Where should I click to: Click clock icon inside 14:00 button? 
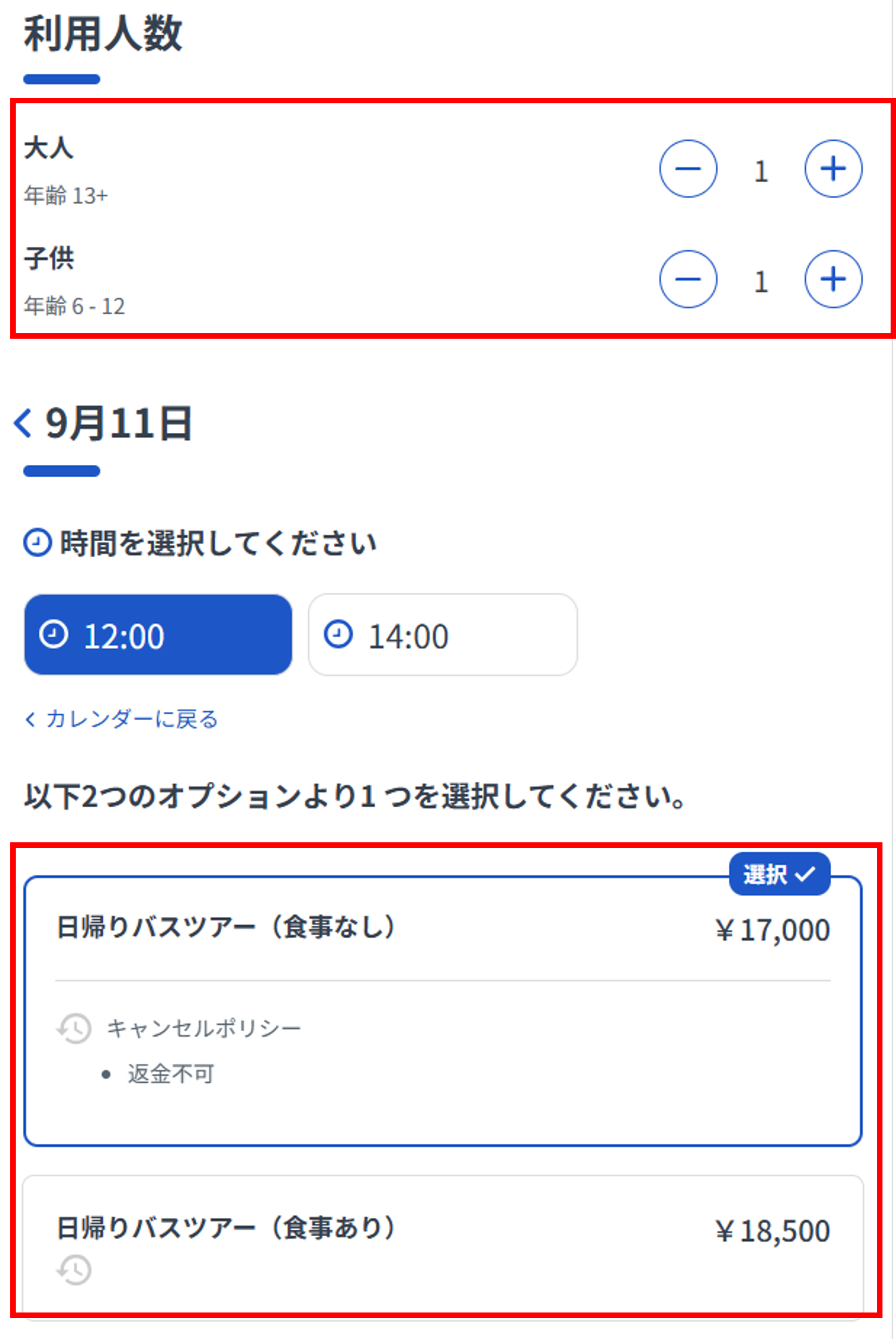click(x=339, y=634)
